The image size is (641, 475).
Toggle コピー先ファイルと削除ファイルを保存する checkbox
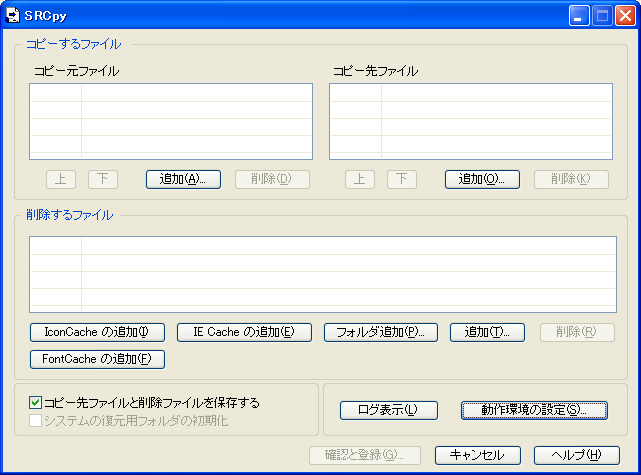(x=36, y=403)
